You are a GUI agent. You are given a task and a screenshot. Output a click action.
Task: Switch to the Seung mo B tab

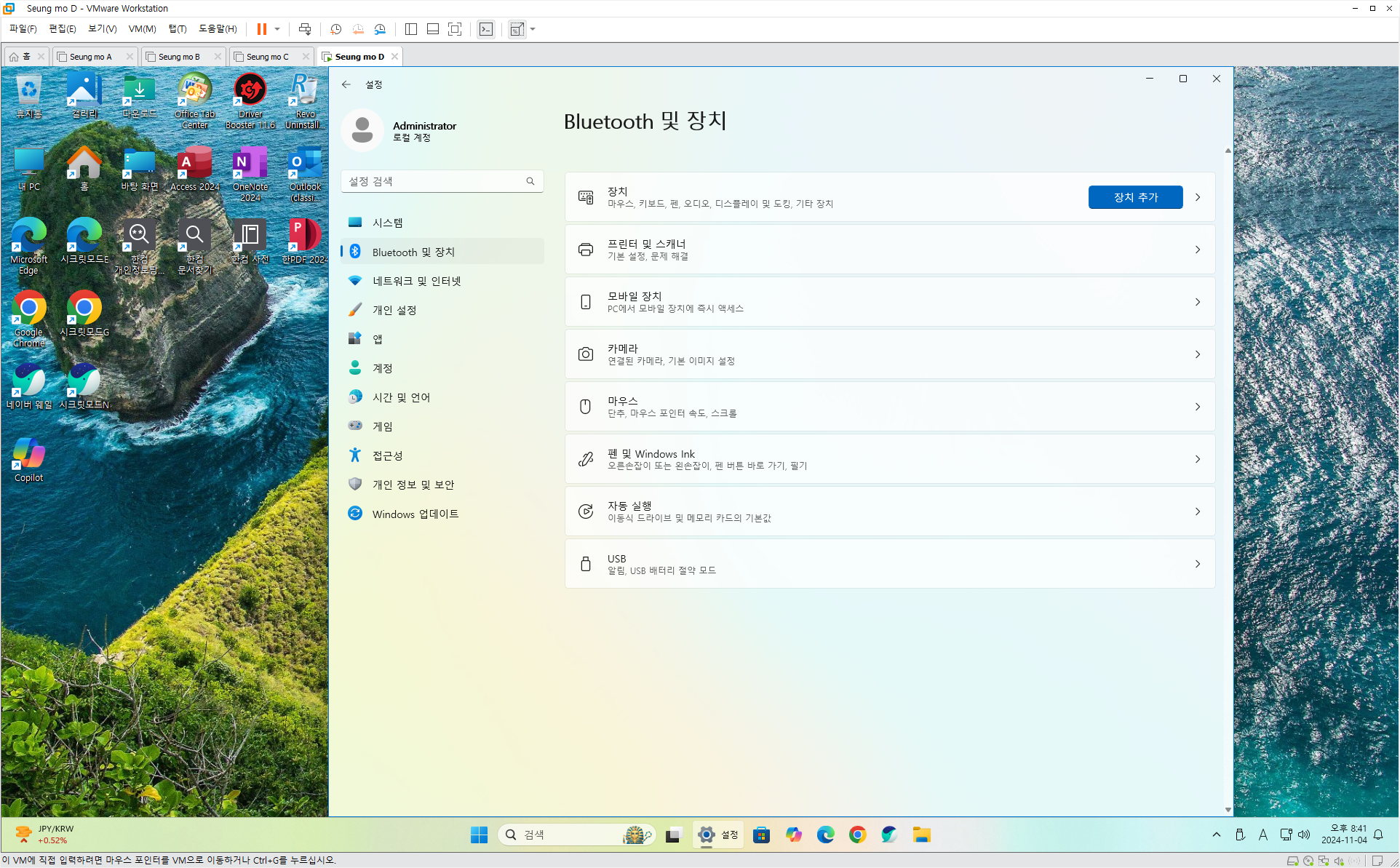(179, 57)
